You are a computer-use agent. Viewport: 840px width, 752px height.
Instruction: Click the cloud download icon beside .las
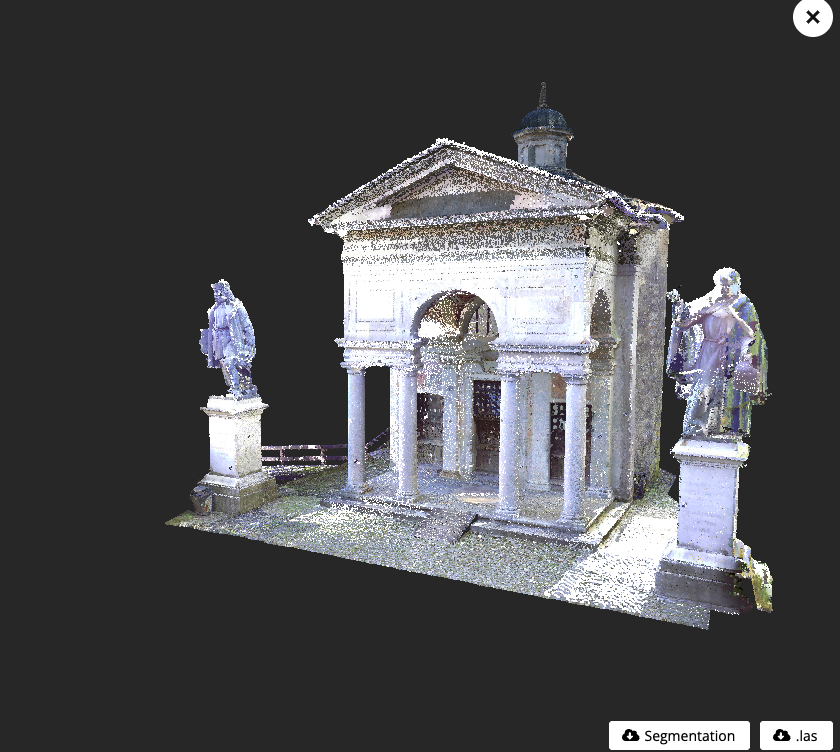coord(781,735)
